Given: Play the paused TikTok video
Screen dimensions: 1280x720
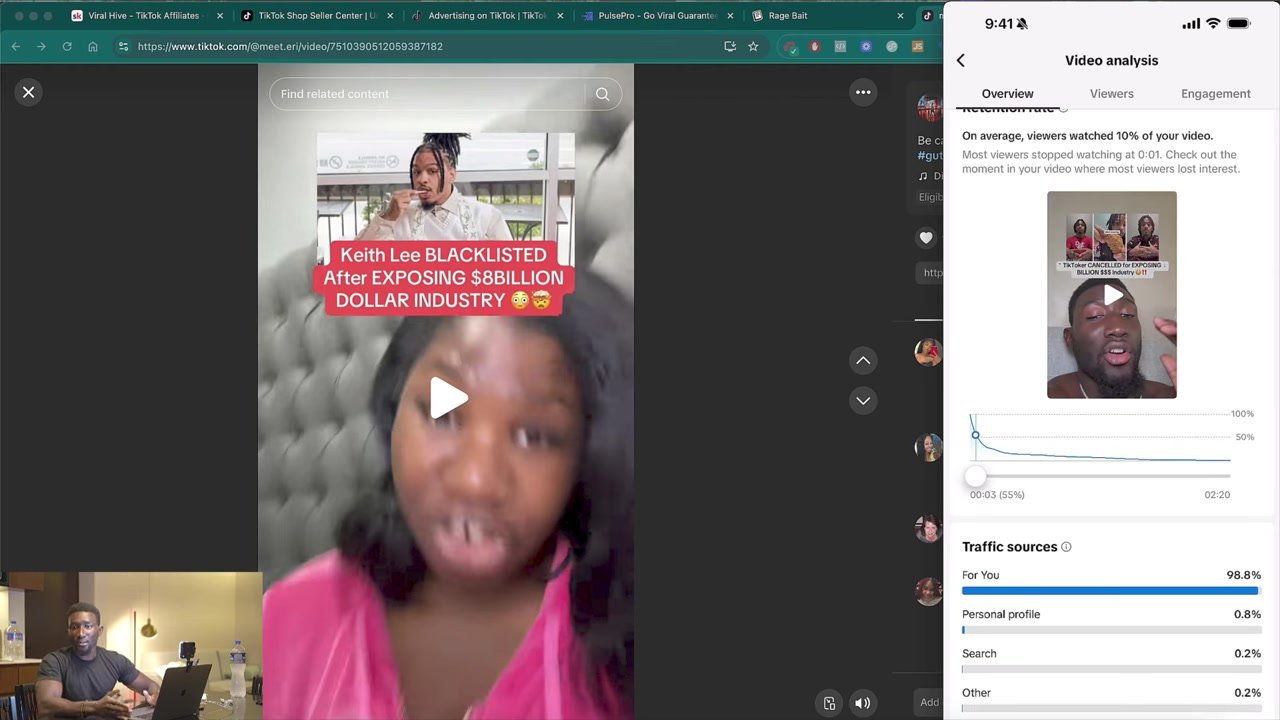Looking at the screenshot, I should [x=447, y=398].
